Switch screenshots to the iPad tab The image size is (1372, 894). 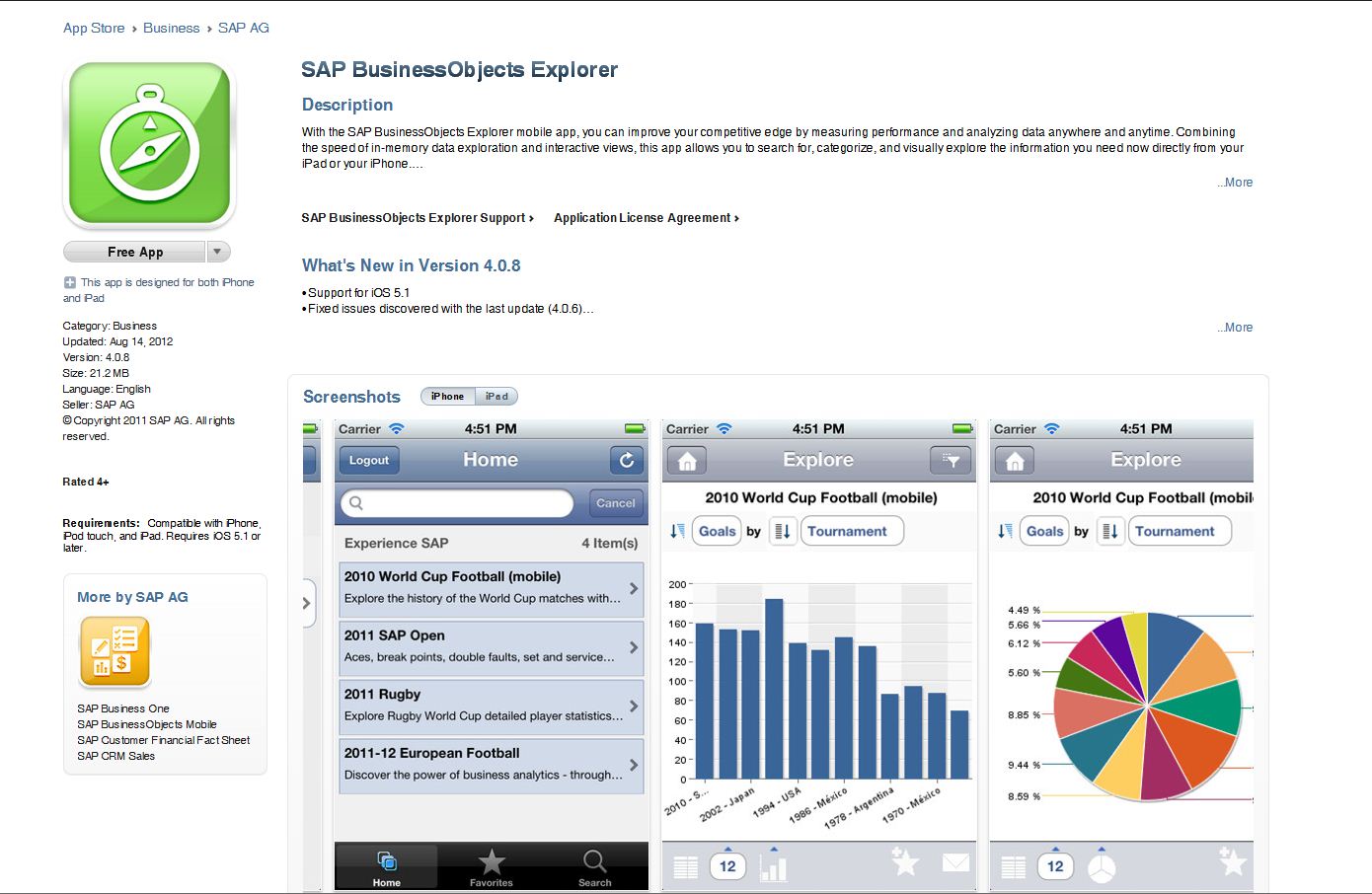point(496,397)
